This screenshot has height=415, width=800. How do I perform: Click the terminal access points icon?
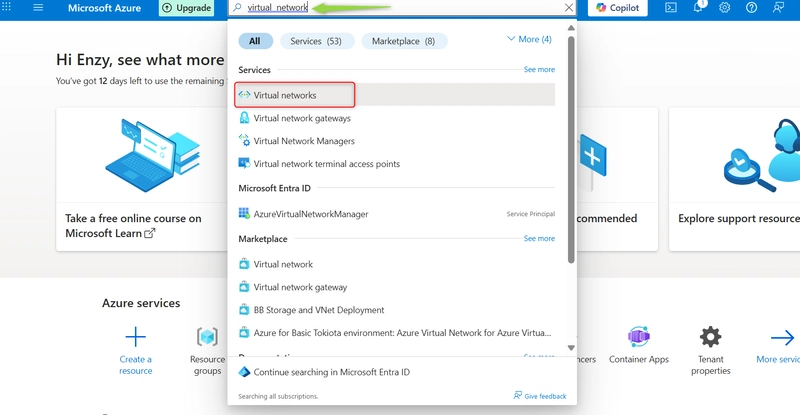pyautogui.click(x=244, y=163)
